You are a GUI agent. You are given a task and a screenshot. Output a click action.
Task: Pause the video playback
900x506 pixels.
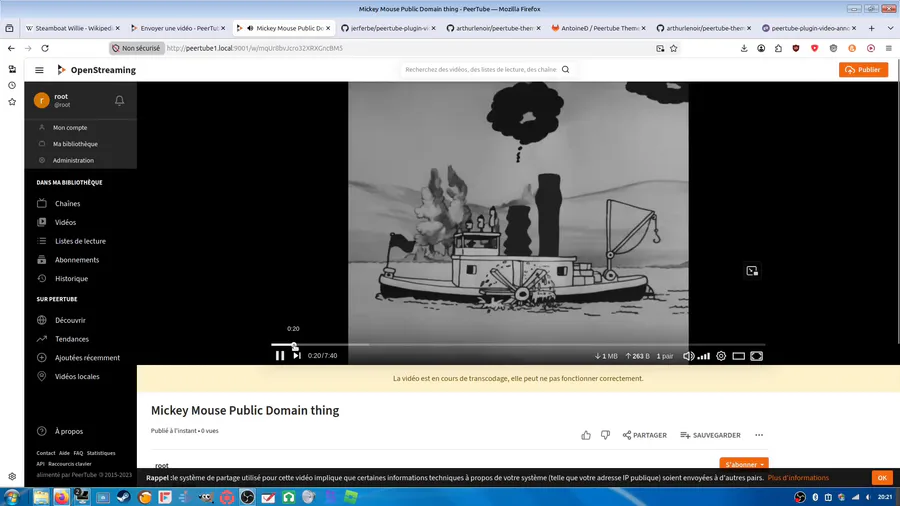pos(280,356)
